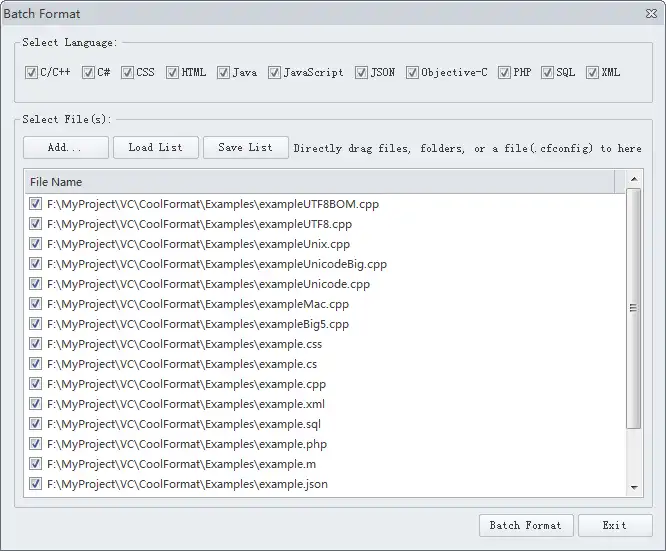Uncheck the example.json file checkbox
The image size is (666, 551).
(35, 483)
